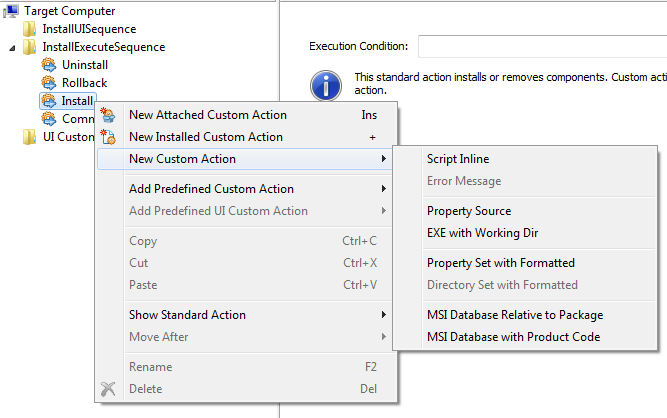Click the Target Computer icon
This screenshot has width=667, height=418.
[x=12, y=11]
